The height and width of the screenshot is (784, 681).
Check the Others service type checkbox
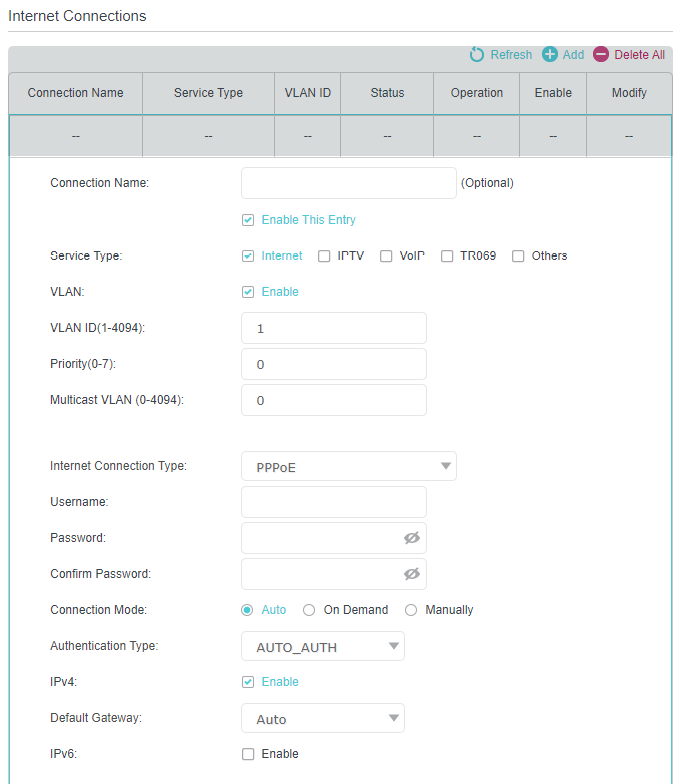click(x=518, y=256)
